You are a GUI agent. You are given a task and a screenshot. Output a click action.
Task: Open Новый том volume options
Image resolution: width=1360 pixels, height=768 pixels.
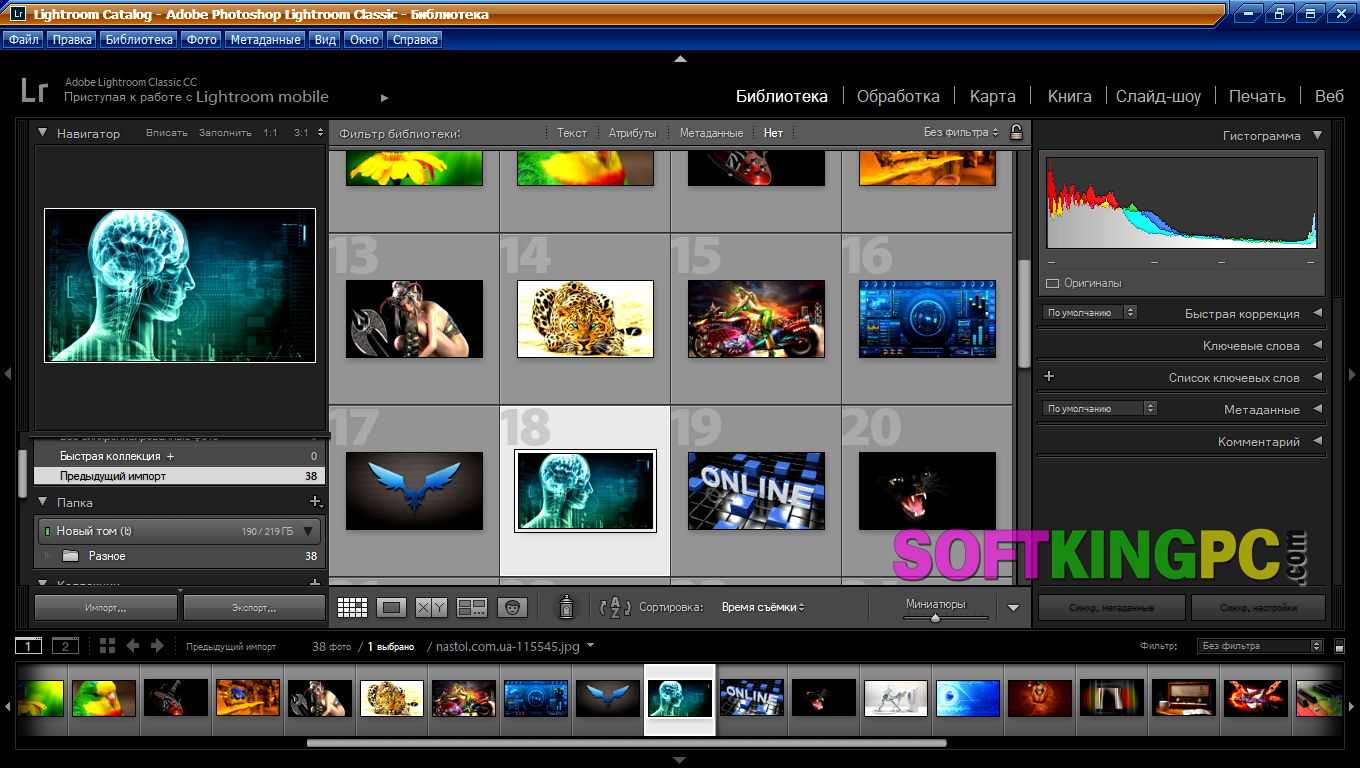[309, 531]
